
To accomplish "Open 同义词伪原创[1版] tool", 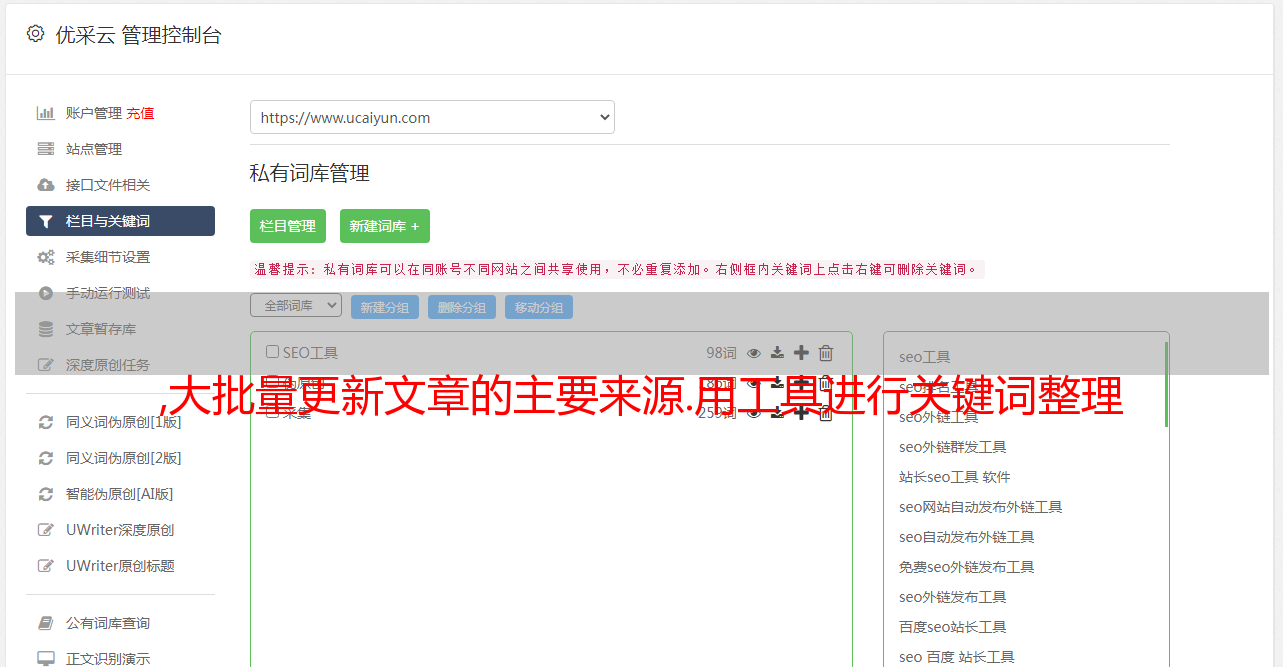I will (124, 422).
